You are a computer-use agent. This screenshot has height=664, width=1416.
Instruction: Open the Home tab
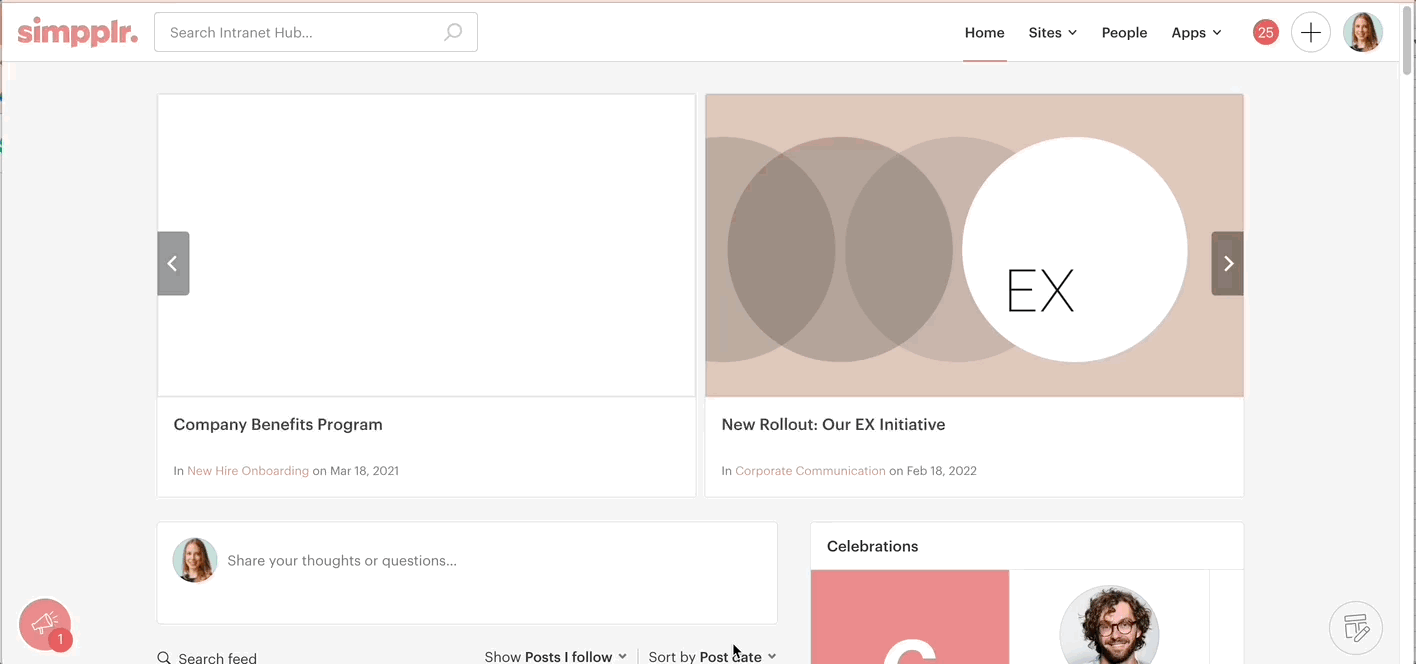point(985,32)
